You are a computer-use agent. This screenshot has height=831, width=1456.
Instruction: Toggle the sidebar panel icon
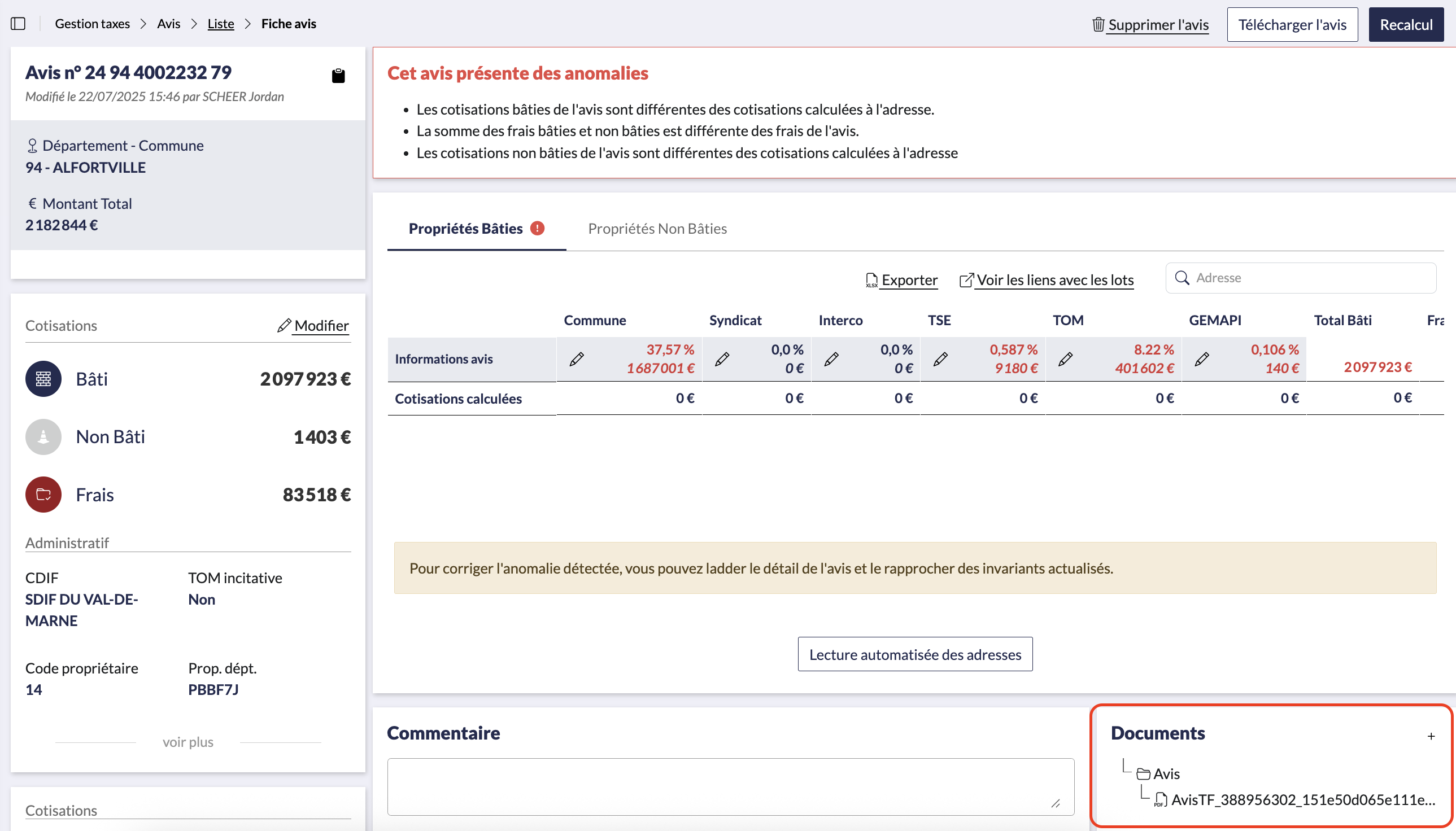point(18,24)
